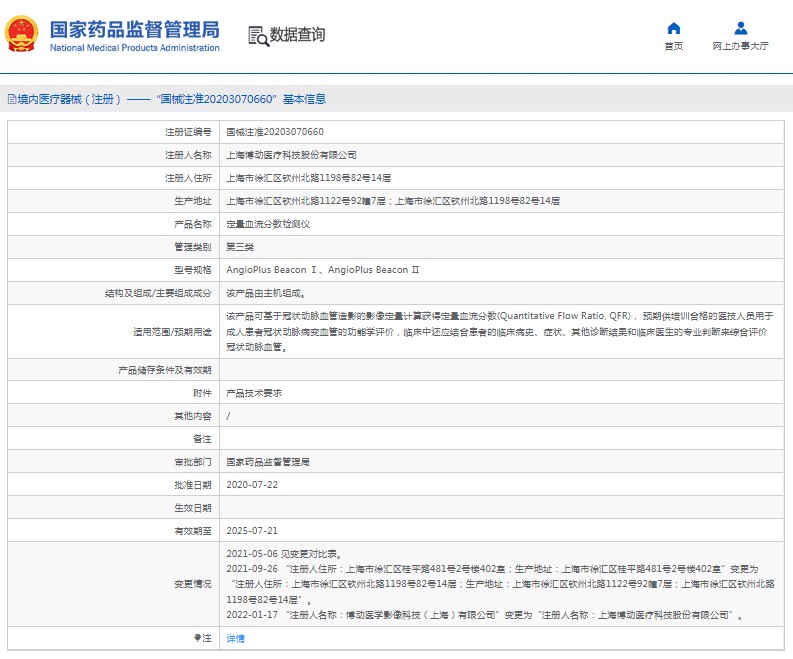Select 产品技术要求 attachment text

[x=254, y=393]
